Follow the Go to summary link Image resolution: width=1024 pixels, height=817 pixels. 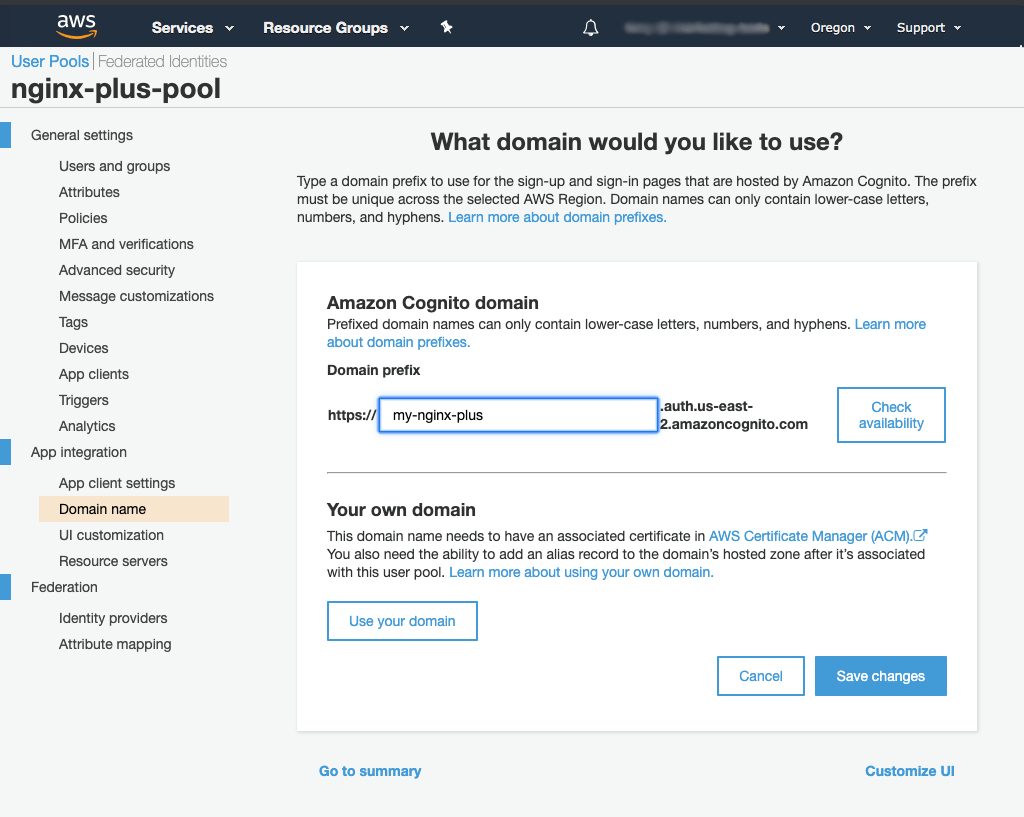pyautogui.click(x=370, y=771)
